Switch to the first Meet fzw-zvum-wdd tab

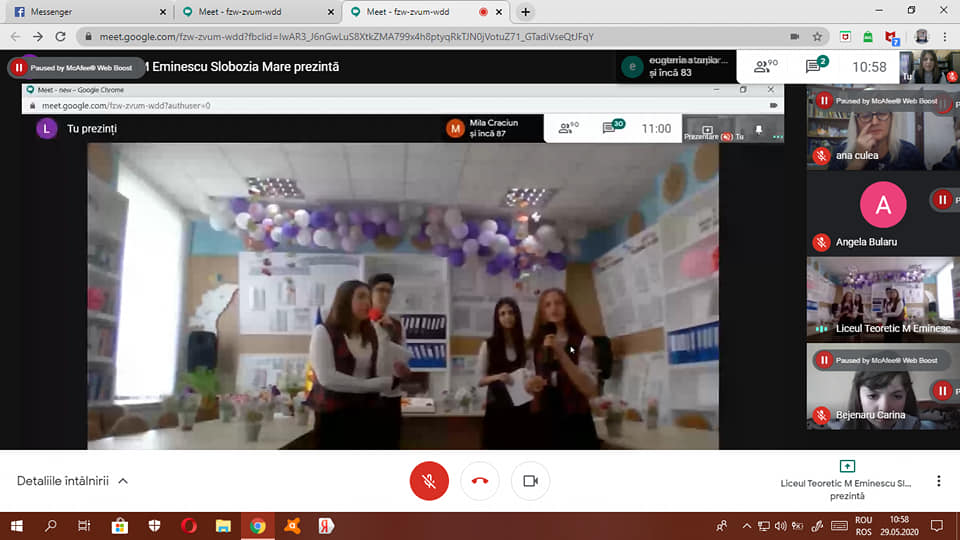(x=258, y=12)
